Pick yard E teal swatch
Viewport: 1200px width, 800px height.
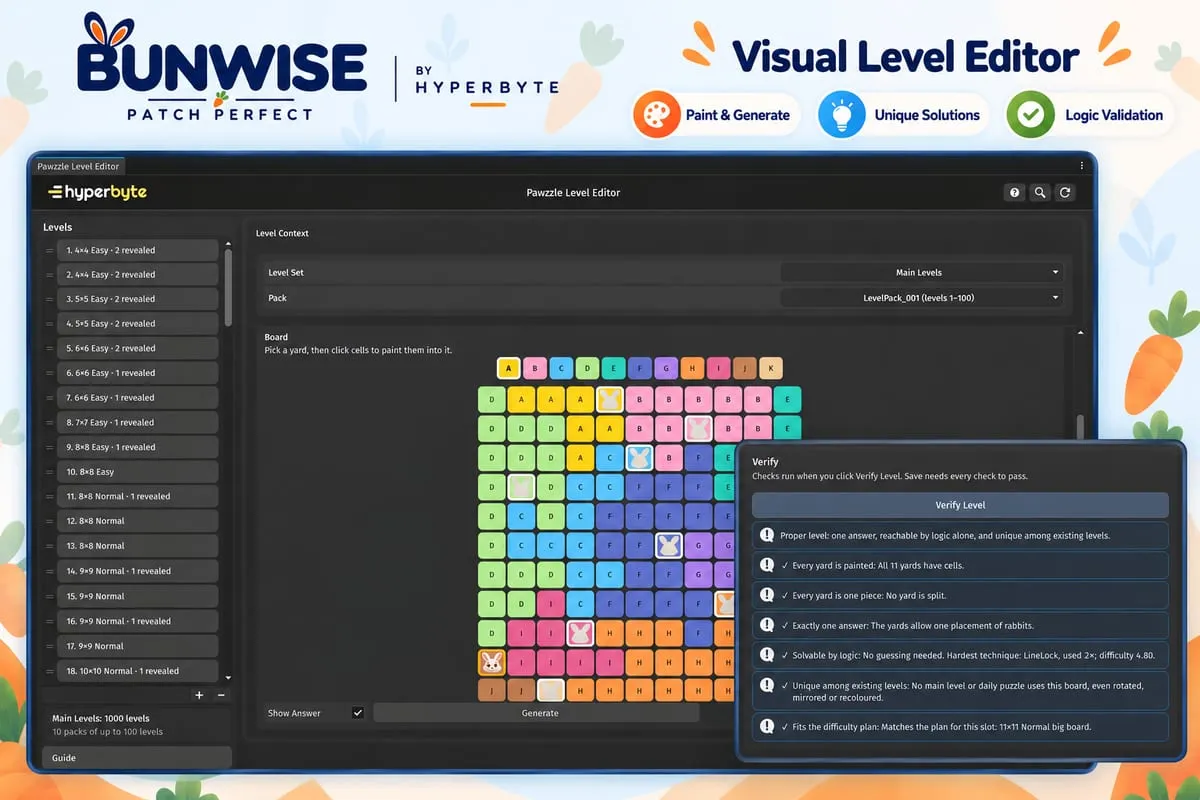pos(613,368)
